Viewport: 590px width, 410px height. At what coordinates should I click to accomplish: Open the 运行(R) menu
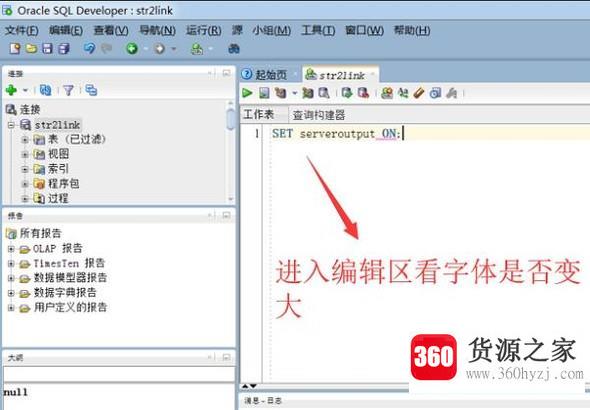tap(204, 30)
